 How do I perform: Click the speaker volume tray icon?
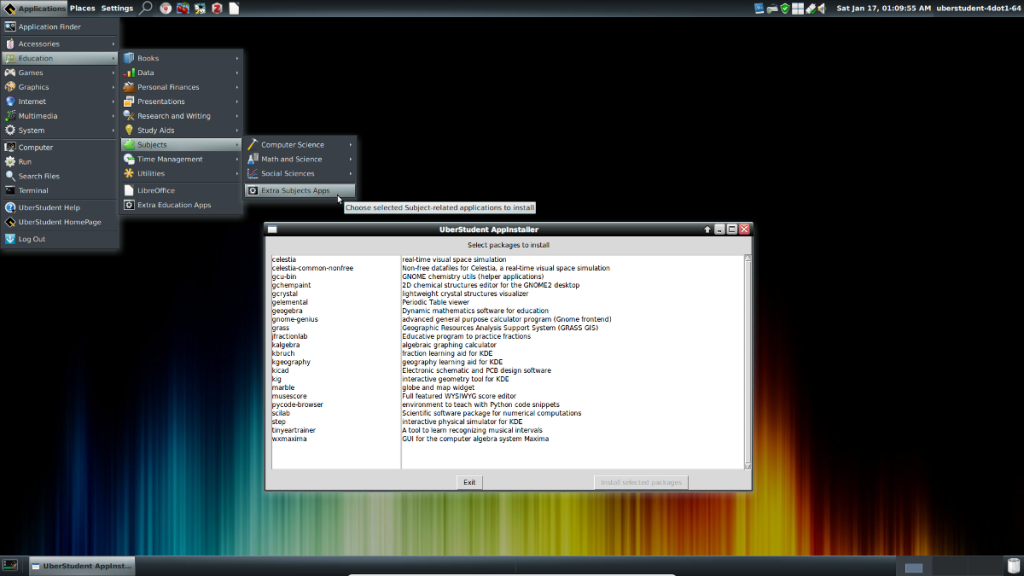[822, 8]
